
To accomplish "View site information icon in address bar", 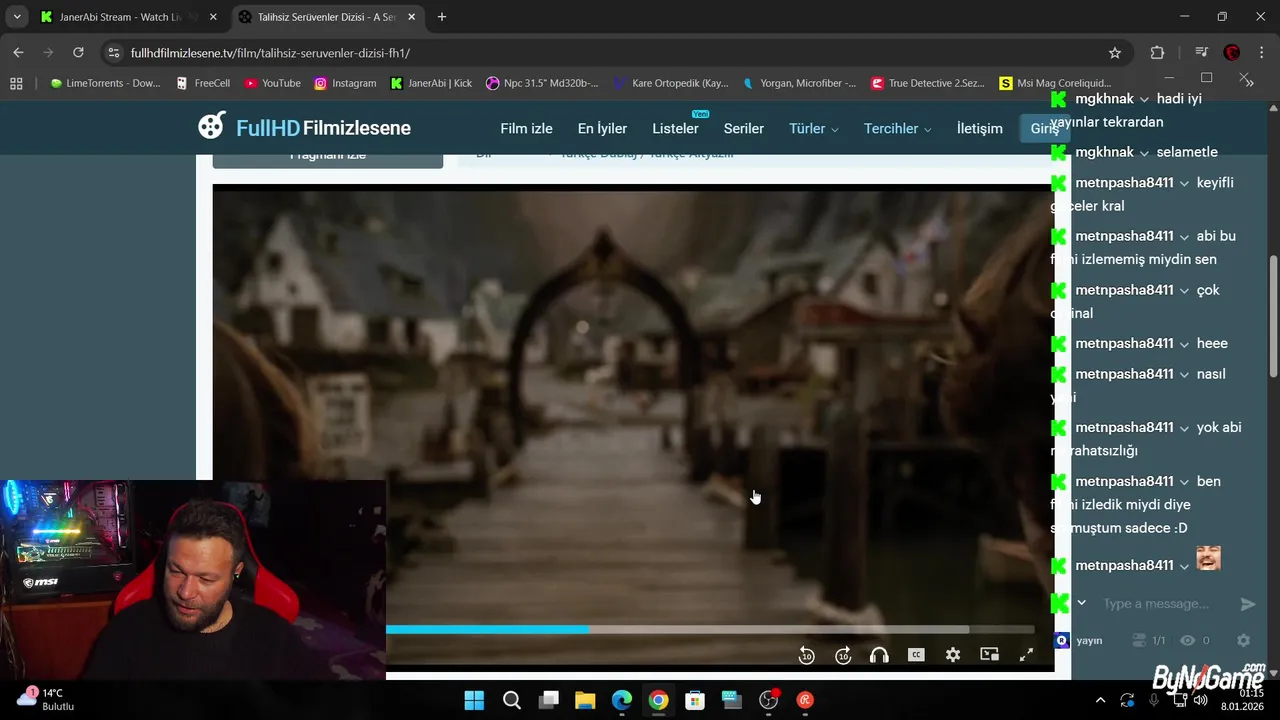I will pos(114,53).
